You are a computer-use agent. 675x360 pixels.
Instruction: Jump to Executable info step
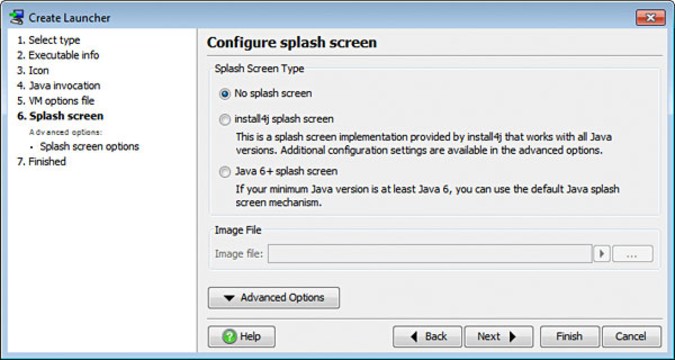tap(58, 55)
